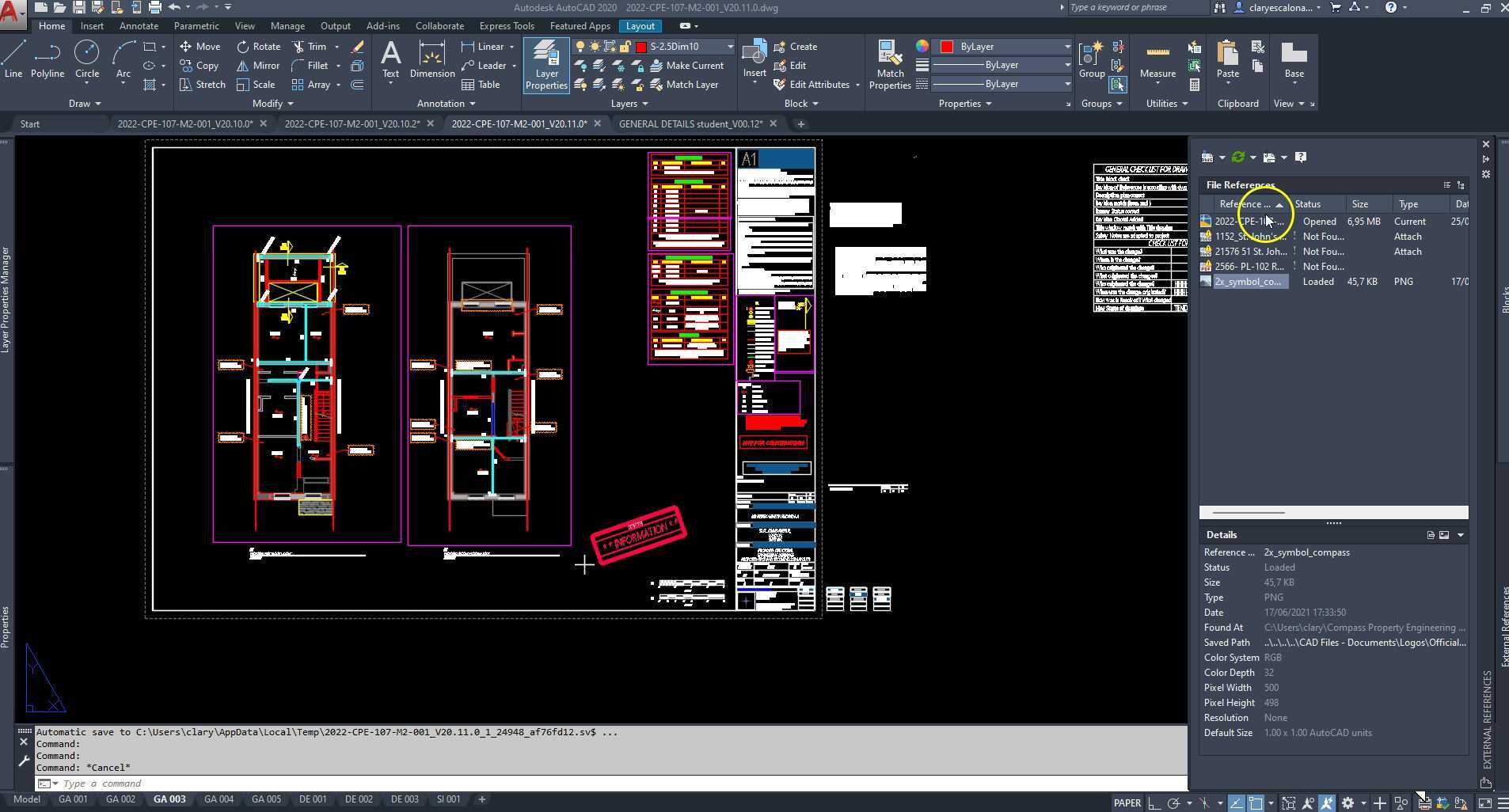Select the Polyline tool

pyautogui.click(x=47, y=59)
